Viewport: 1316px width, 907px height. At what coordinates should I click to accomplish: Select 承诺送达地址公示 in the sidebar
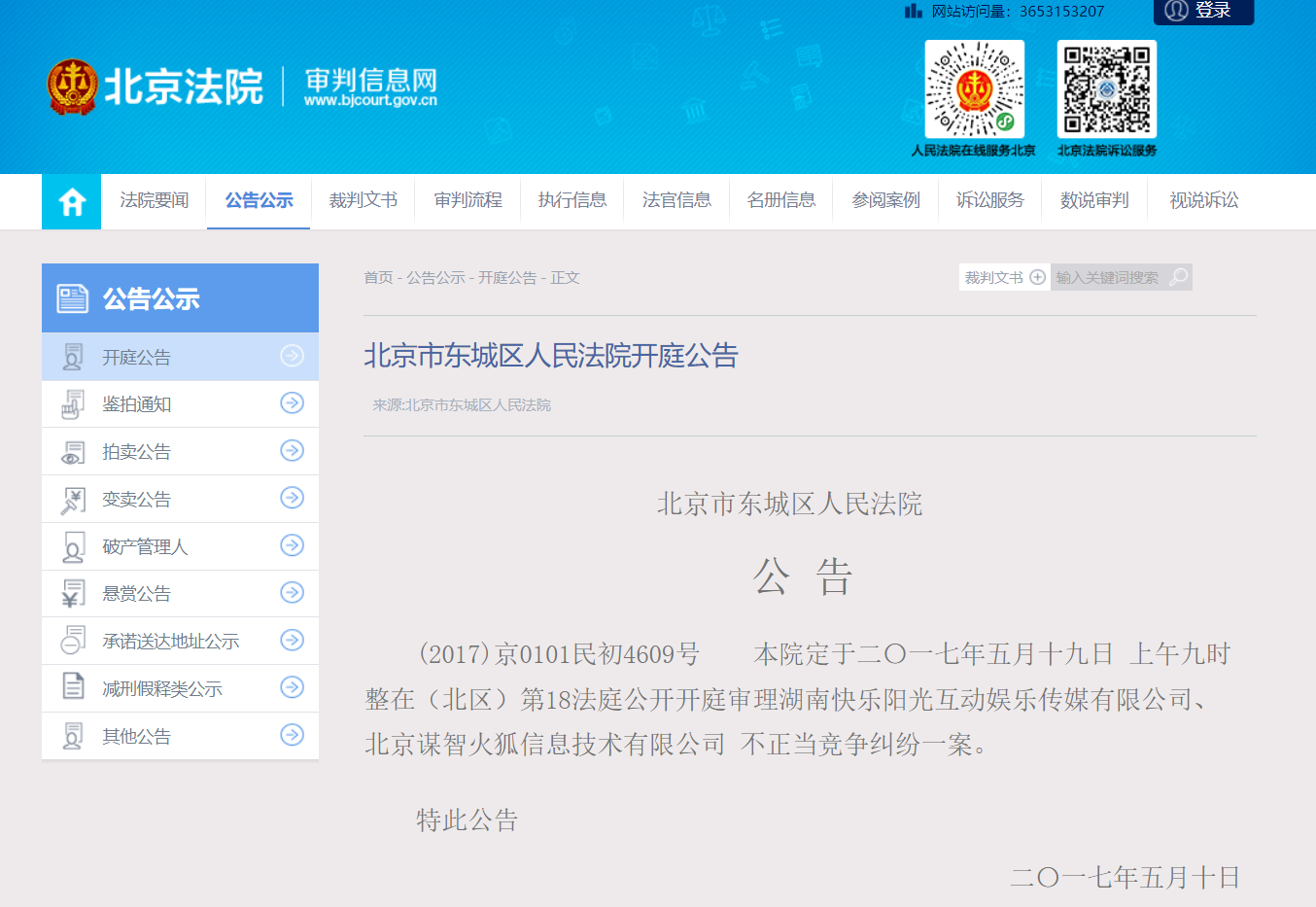pos(180,642)
